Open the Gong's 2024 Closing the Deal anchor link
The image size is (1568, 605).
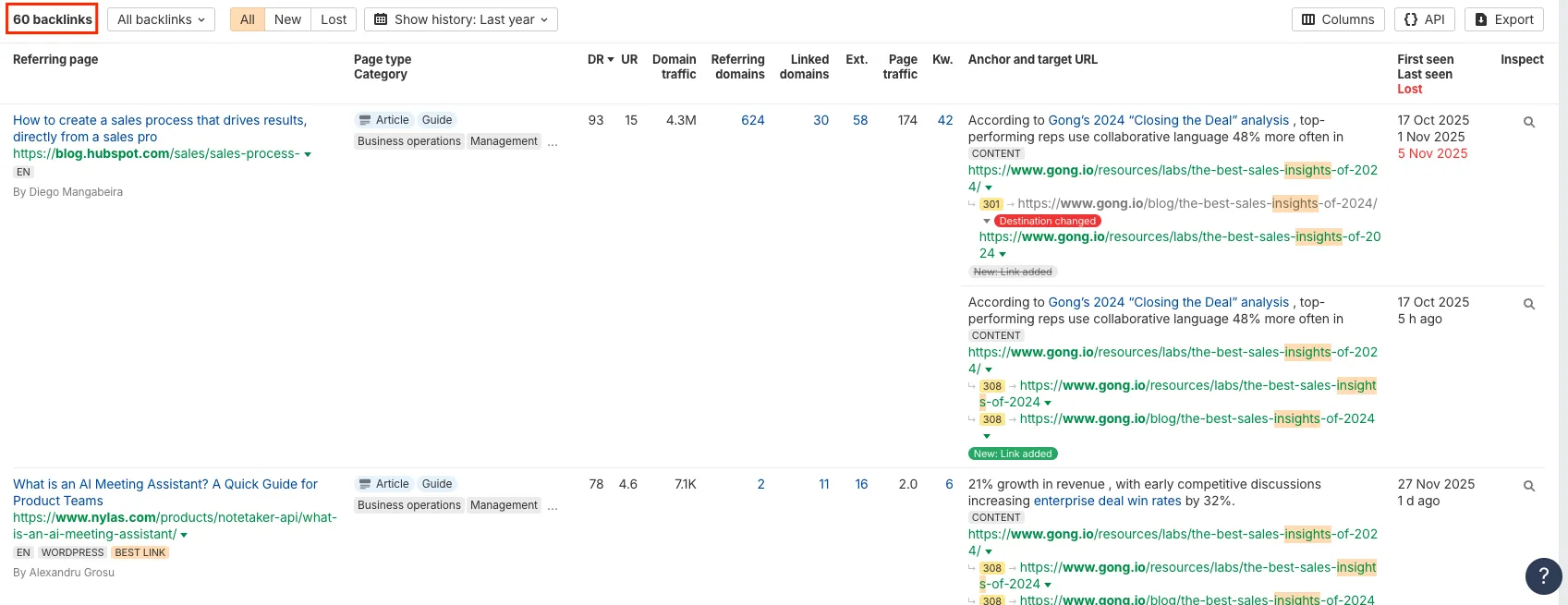1168,120
